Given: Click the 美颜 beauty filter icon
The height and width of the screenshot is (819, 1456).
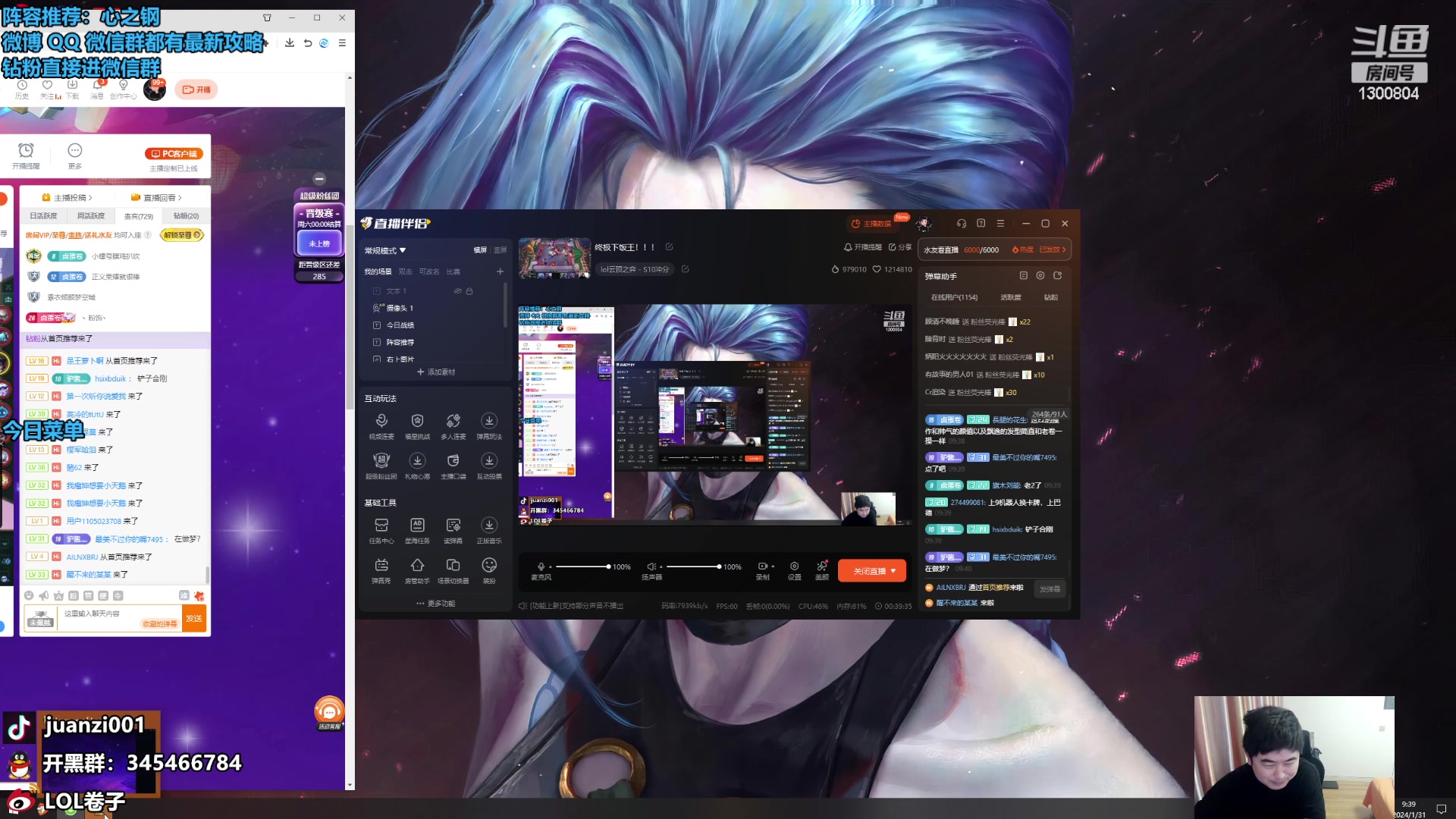Looking at the screenshot, I should (822, 567).
